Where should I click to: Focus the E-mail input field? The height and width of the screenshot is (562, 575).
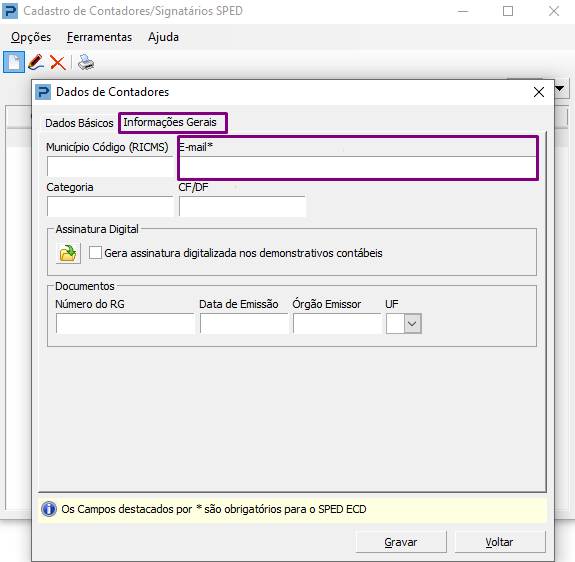coord(358,167)
